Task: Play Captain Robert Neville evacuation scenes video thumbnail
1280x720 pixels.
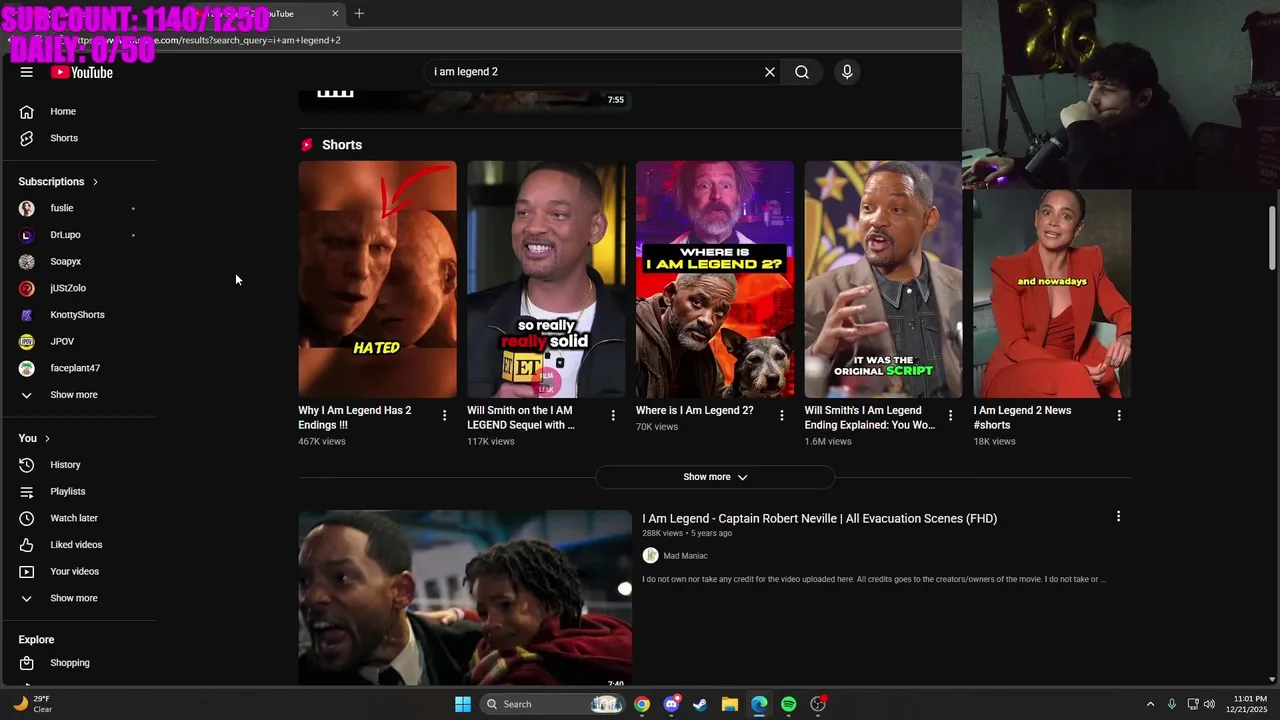Action: pos(465,598)
